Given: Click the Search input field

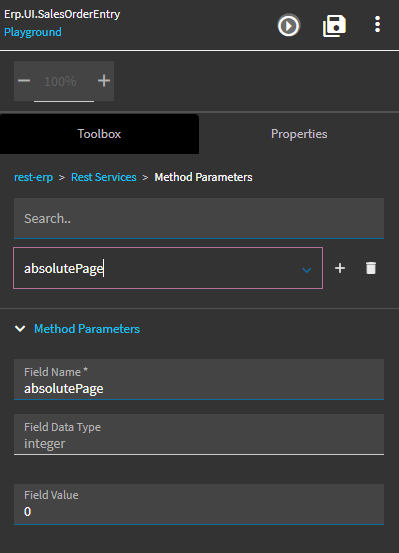Looking at the screenshot, I should coord(199,218).
